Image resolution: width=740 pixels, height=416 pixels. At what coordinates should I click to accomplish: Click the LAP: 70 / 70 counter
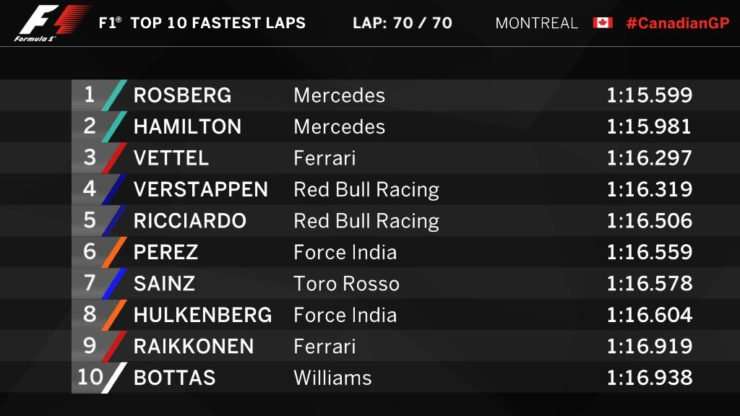(403, 23)
